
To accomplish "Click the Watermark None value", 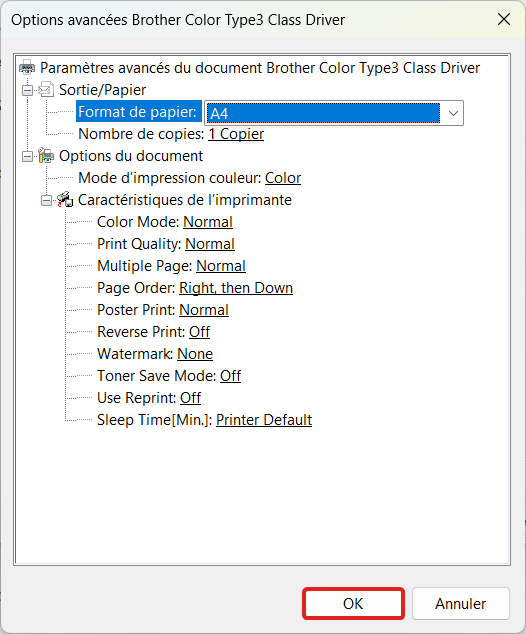I will click(195, 354).
